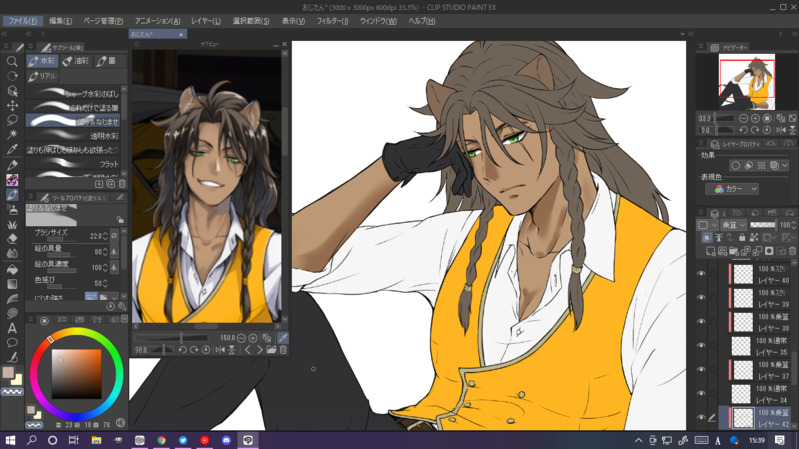
Task: Click the main foreground color swatch
Action: 8,372
